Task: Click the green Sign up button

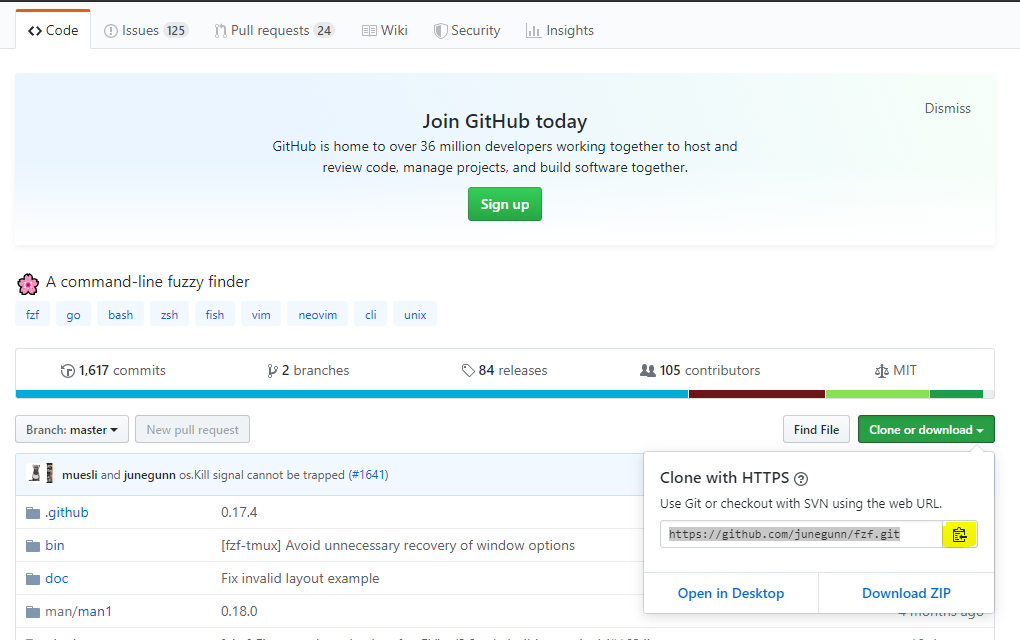Action: pyautogui.click(x=505, y=204)
